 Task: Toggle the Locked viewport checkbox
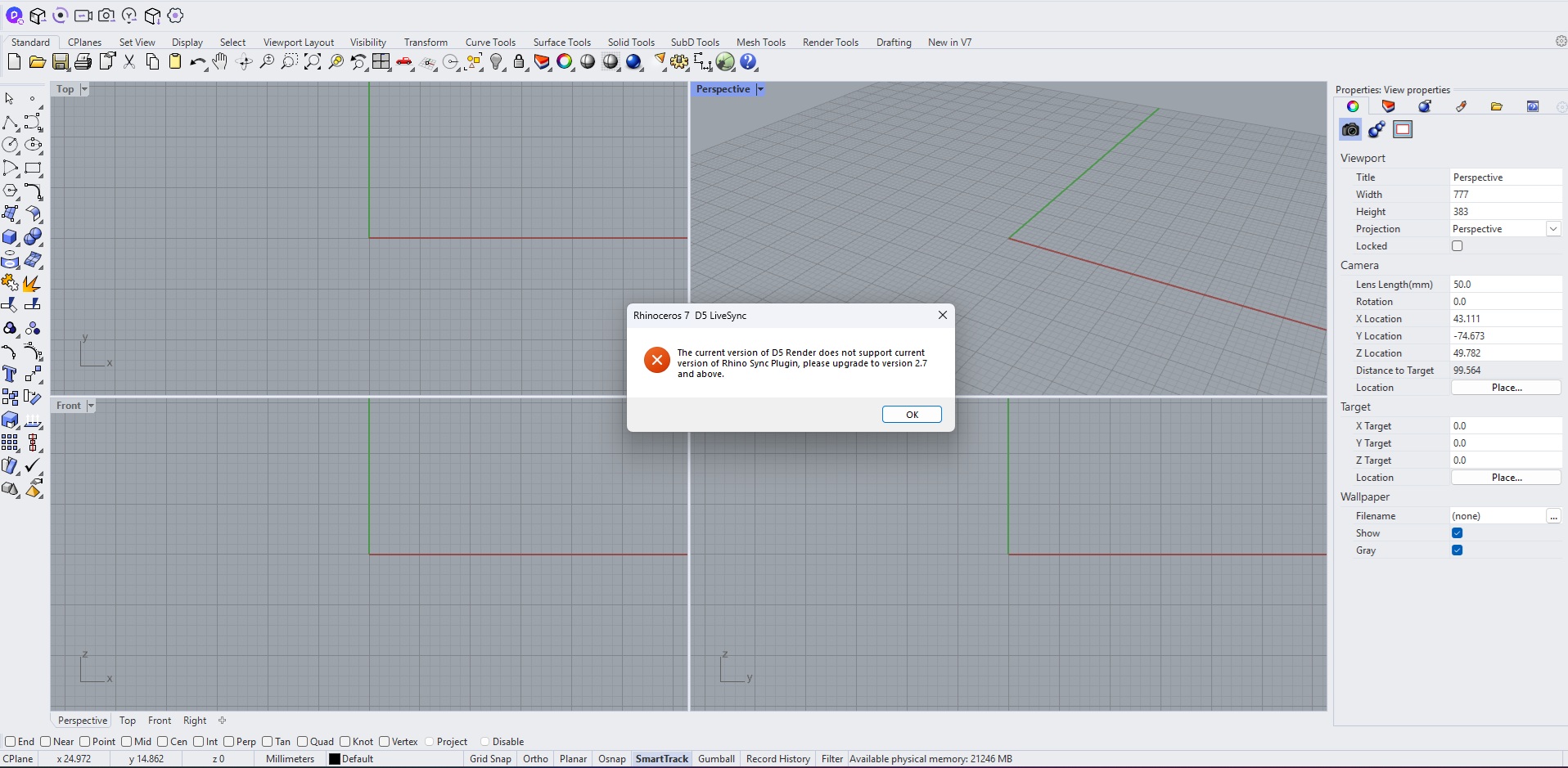1457,246
